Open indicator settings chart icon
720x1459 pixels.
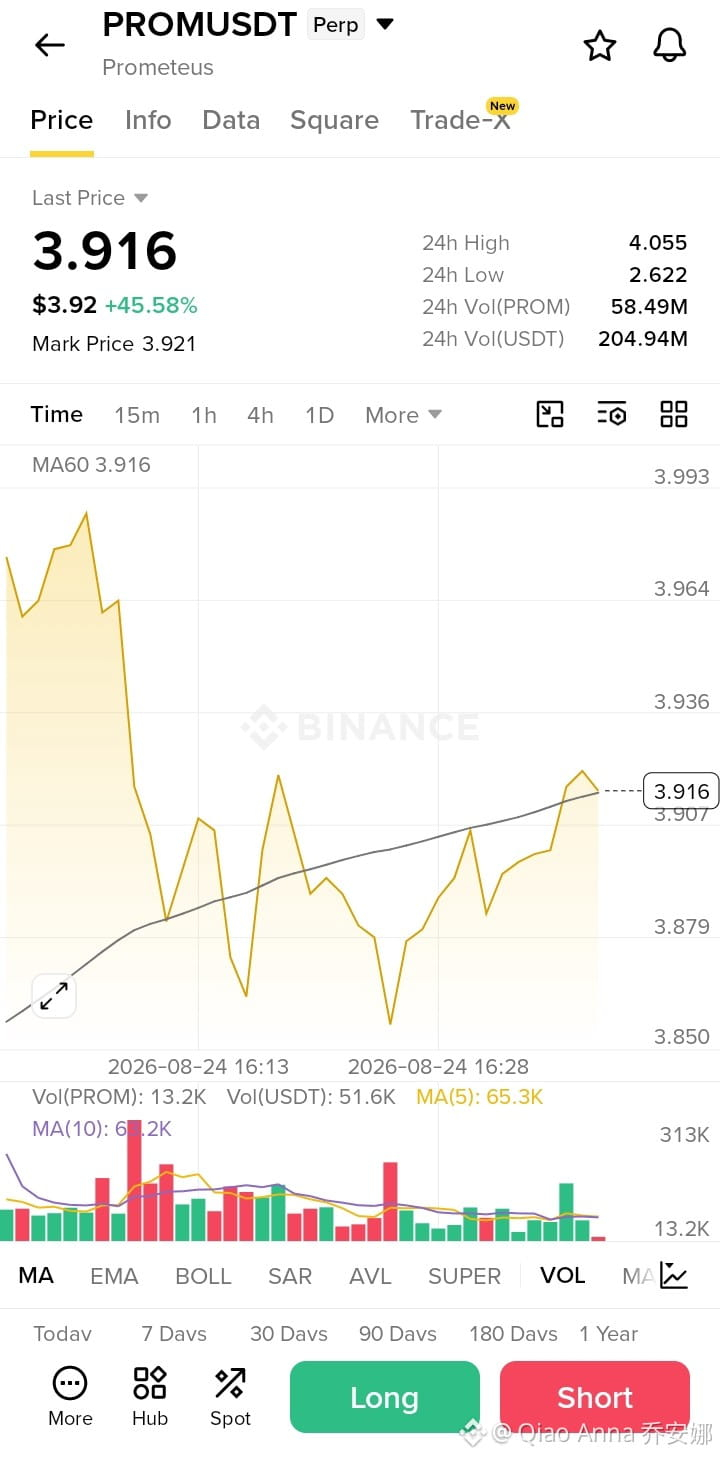[674, 1275]
